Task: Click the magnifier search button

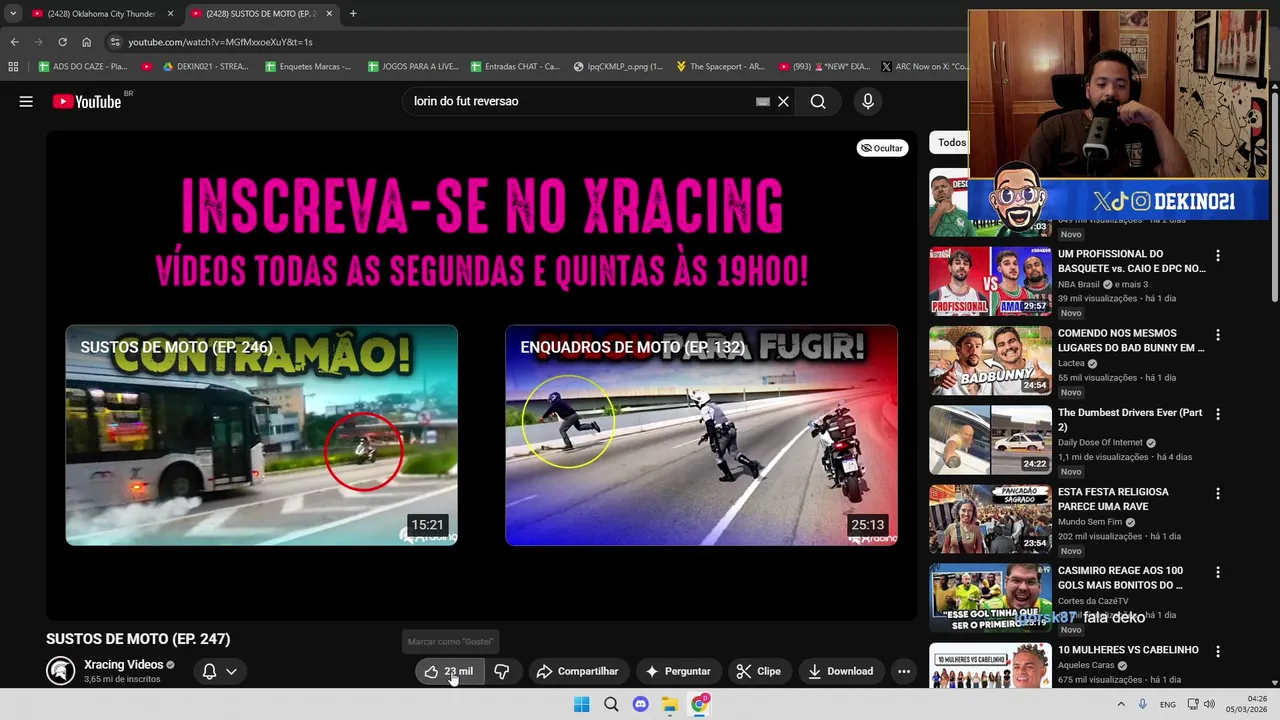Action: (818, 101)
